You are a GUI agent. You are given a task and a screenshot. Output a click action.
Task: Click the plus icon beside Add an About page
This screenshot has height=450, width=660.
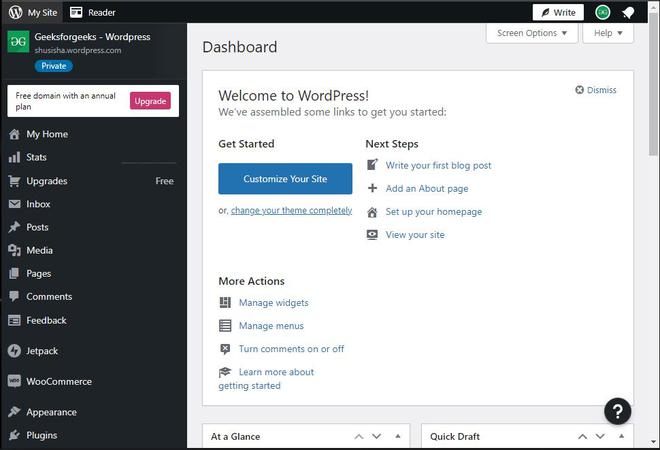pos(372,188)
